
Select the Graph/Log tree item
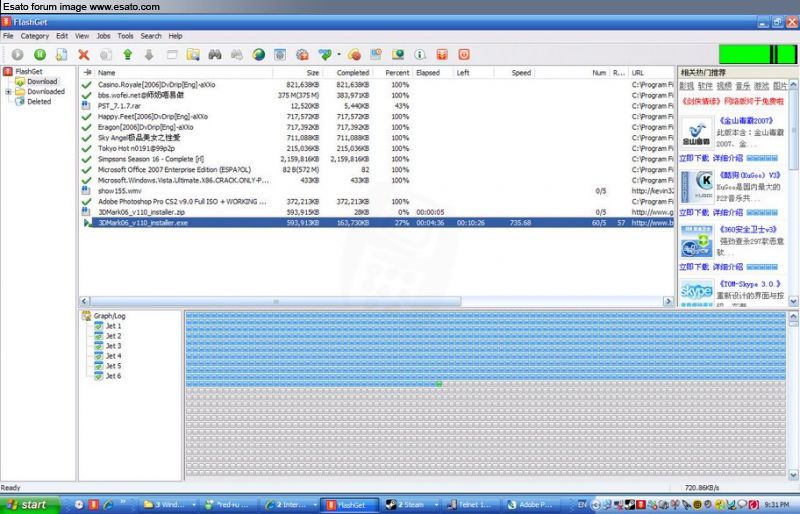click(109, 316)
